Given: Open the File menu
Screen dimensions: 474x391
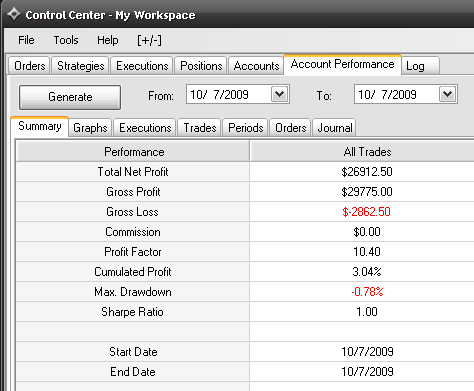Looking at the screenshot, I should point(26,40).
